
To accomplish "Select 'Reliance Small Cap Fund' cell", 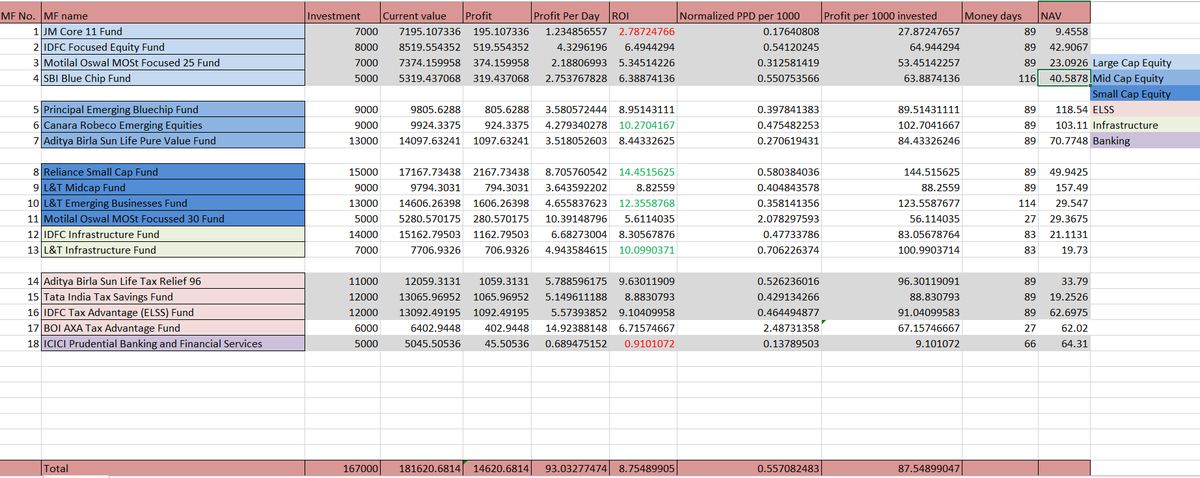I will (x=173, y=172).
